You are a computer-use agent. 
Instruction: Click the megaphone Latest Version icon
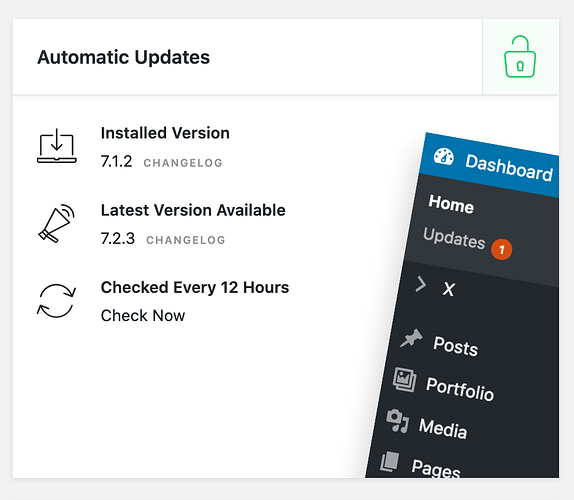tap(56, 223)
